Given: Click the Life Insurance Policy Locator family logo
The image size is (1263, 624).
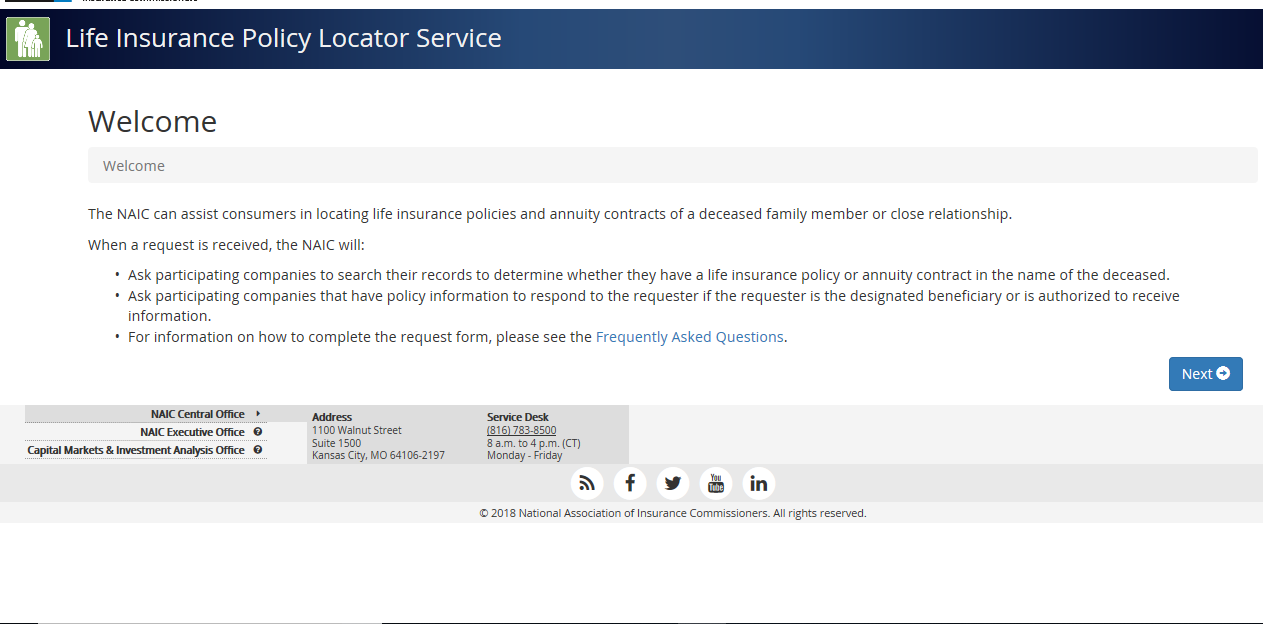Looking at the screenshot, I should (x=28, y=39).
